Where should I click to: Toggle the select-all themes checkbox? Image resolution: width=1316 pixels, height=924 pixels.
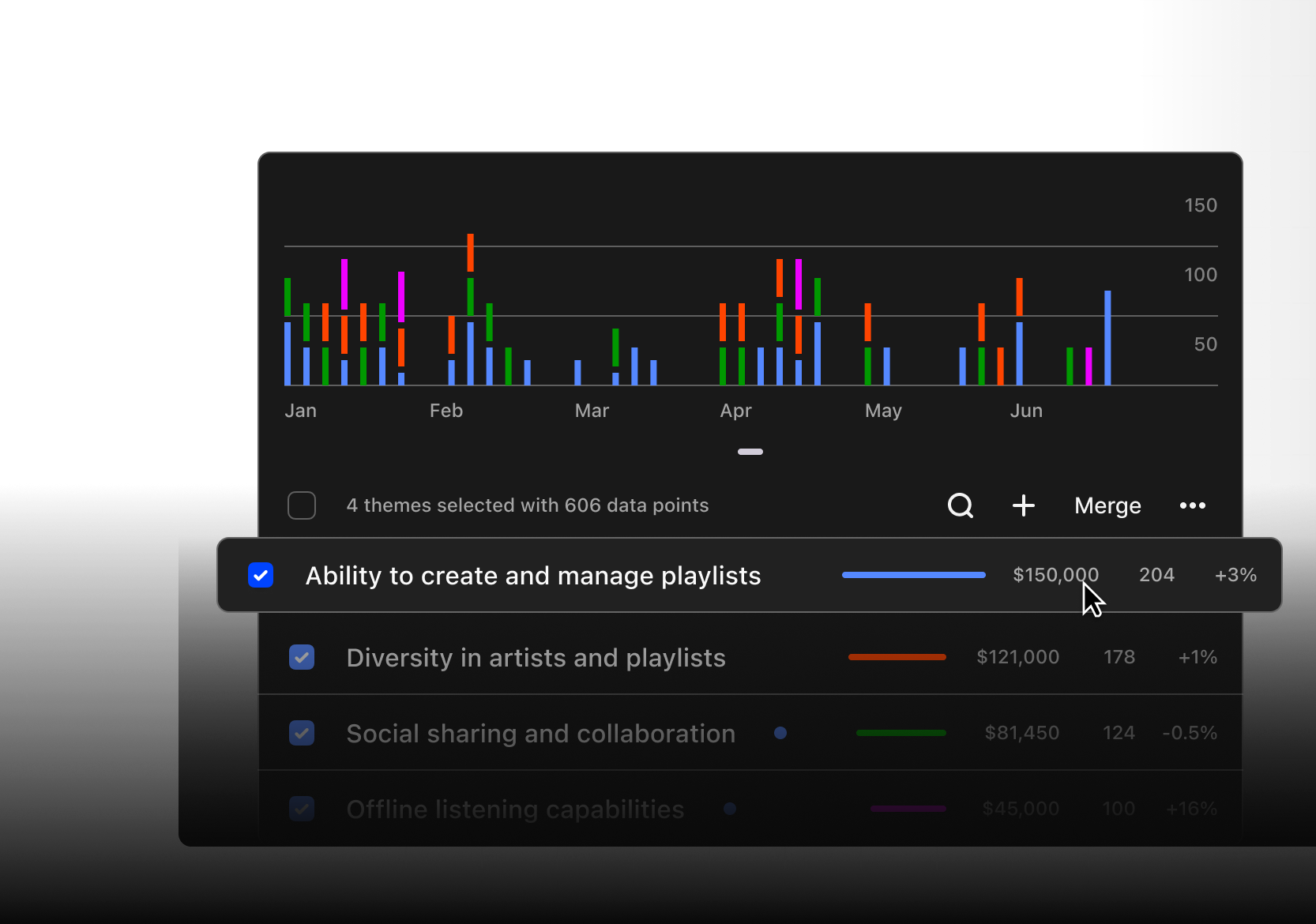(x=301, y=505)
